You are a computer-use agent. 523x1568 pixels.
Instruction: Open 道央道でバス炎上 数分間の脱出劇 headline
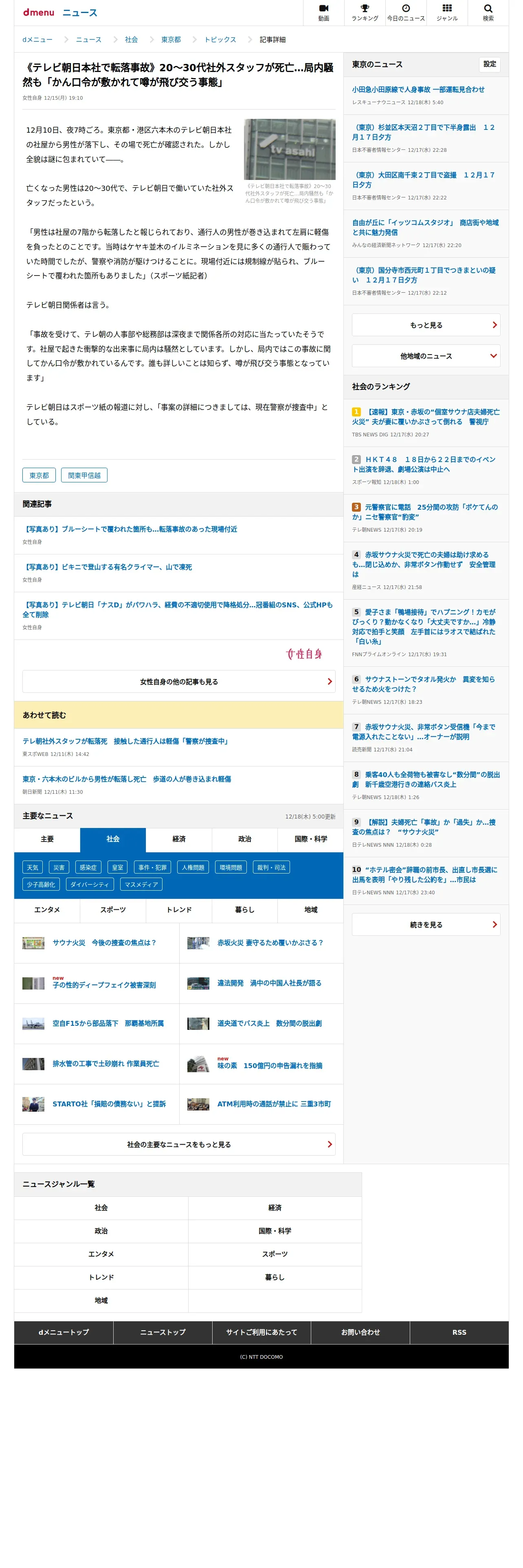[x=269, y=1024]
